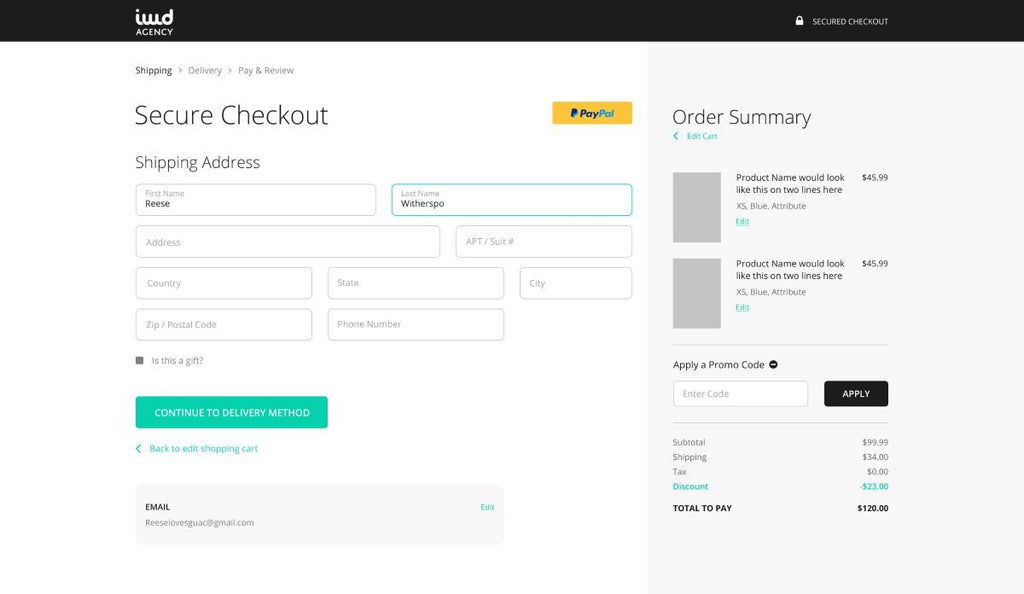Click the total $120.00 amount
Screen dimensions: 1024x594
click(x=872, y=508)
